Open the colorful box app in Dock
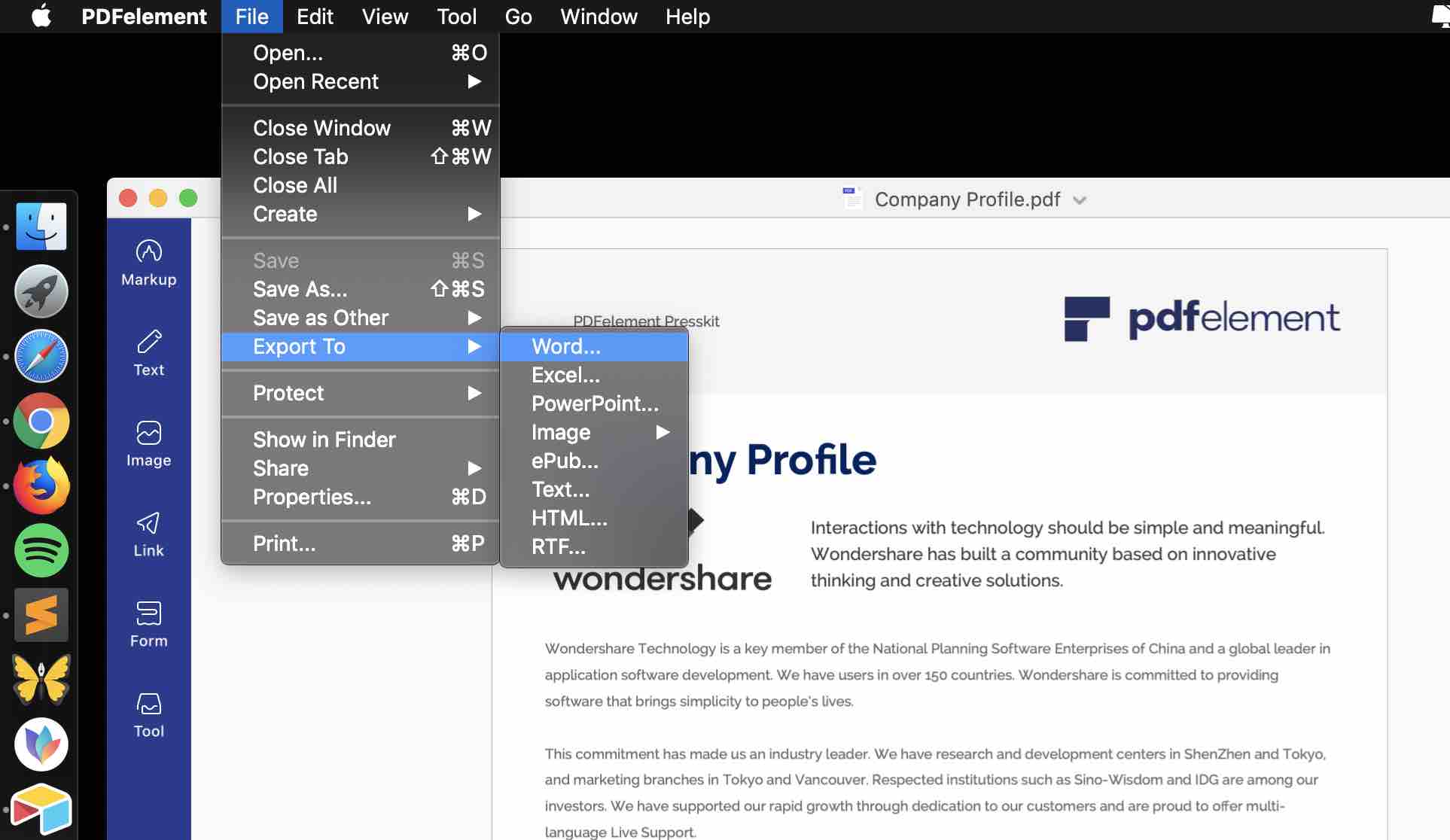This screenshot has width=1450, height=840. pyautogui.click(x=41, y=809)
